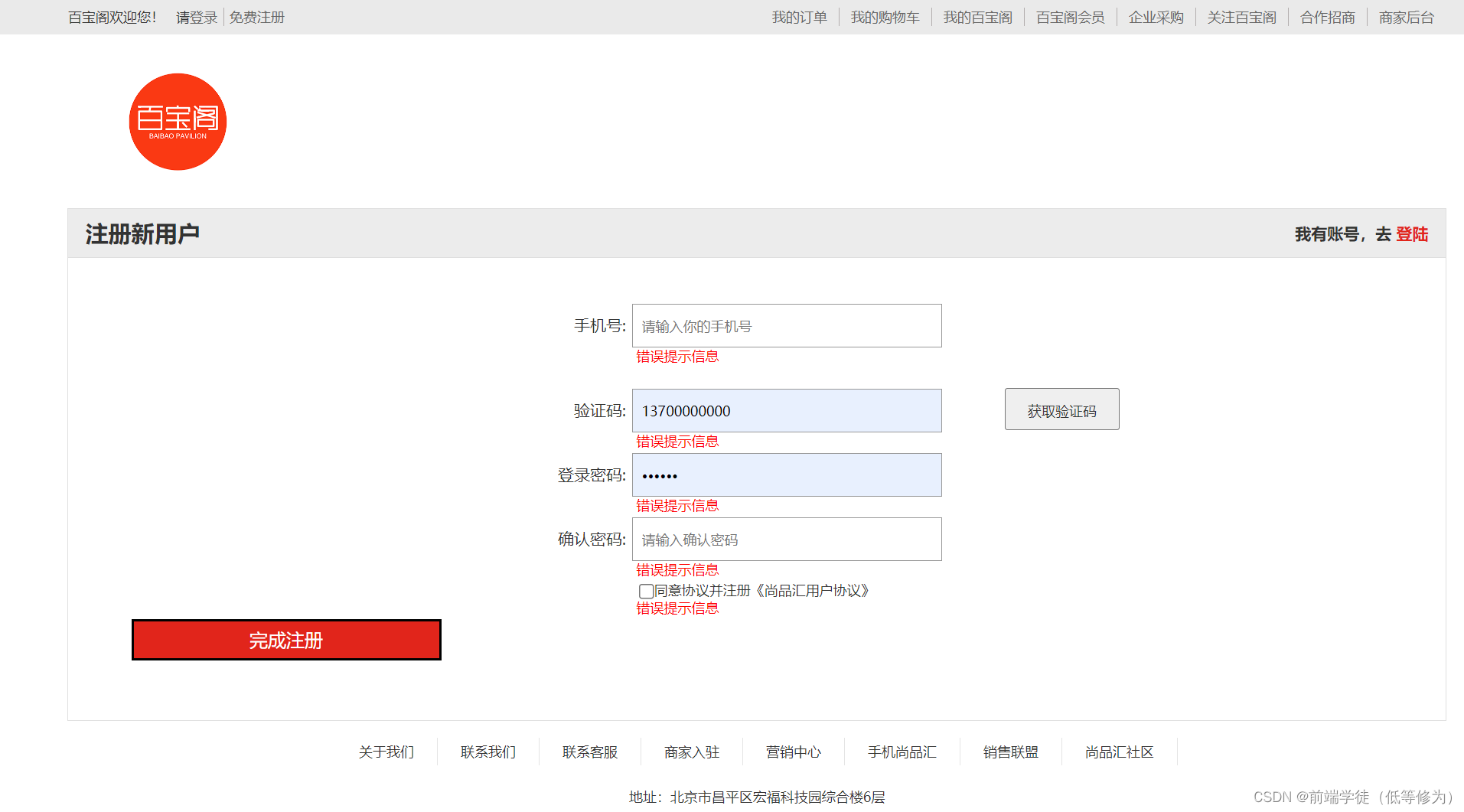The width and height of the screenshot is (1464, 812).
Task: Open 联系客服 footer link
Action: coord(589,752)
